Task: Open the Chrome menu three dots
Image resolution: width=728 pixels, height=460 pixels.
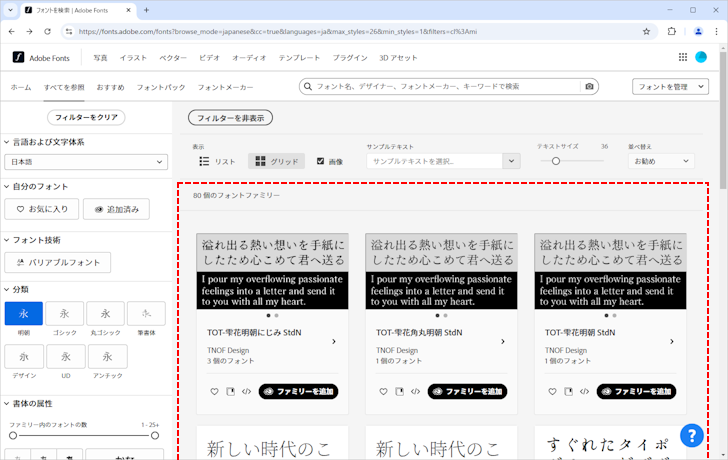Action: [x=716, y=32]
